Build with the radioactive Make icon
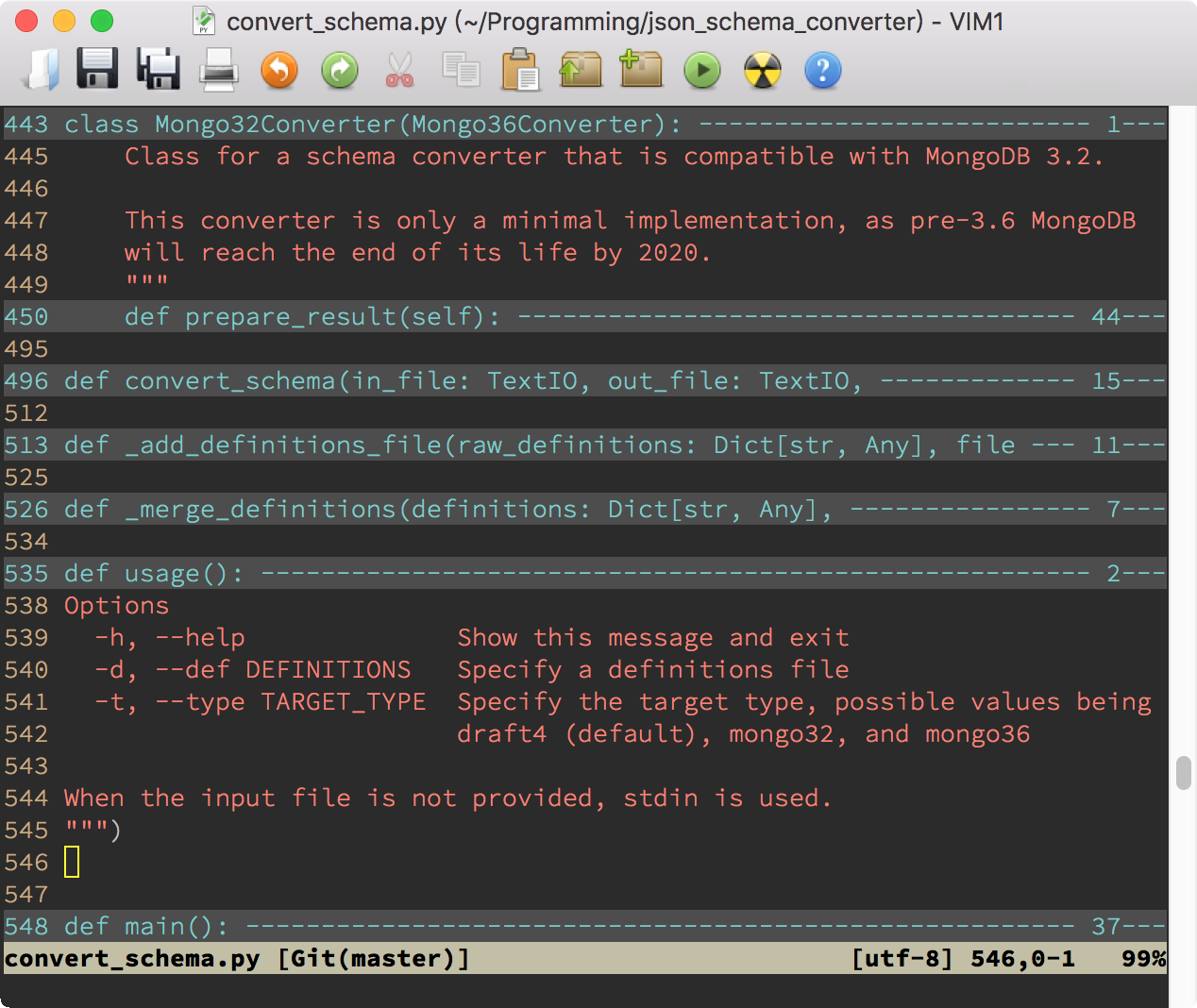The width and height of the screenshot is (1197, 1008). 762,70
